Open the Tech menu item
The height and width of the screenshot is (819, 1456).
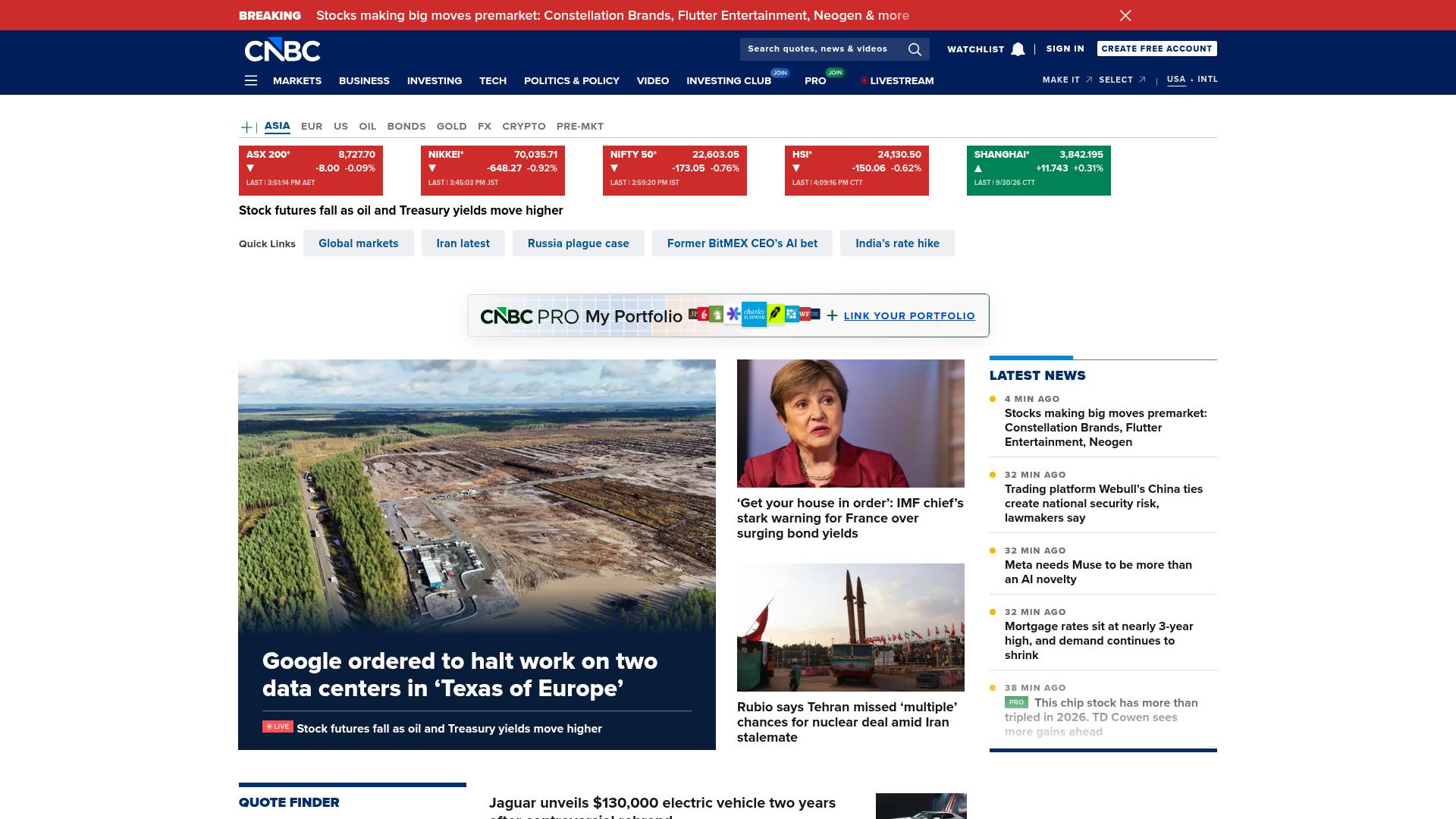click(493, 80)
